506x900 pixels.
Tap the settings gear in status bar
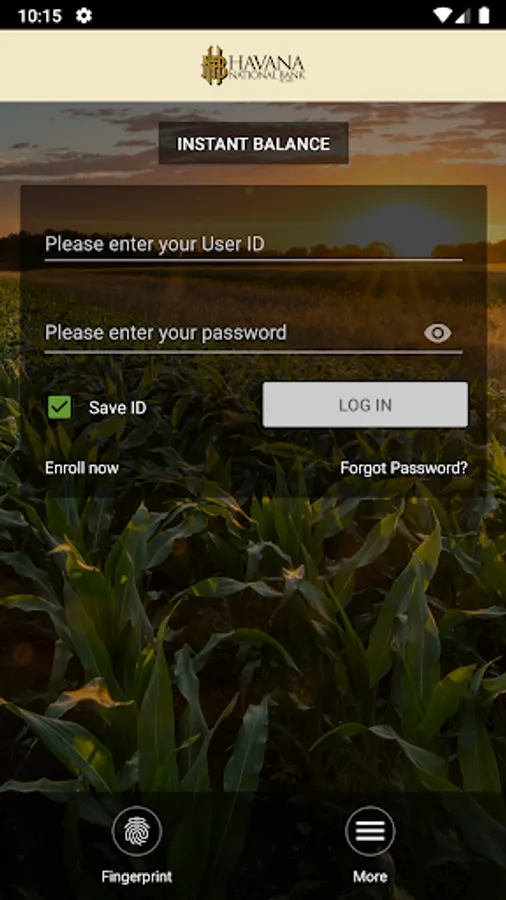(x=84, y=15)
